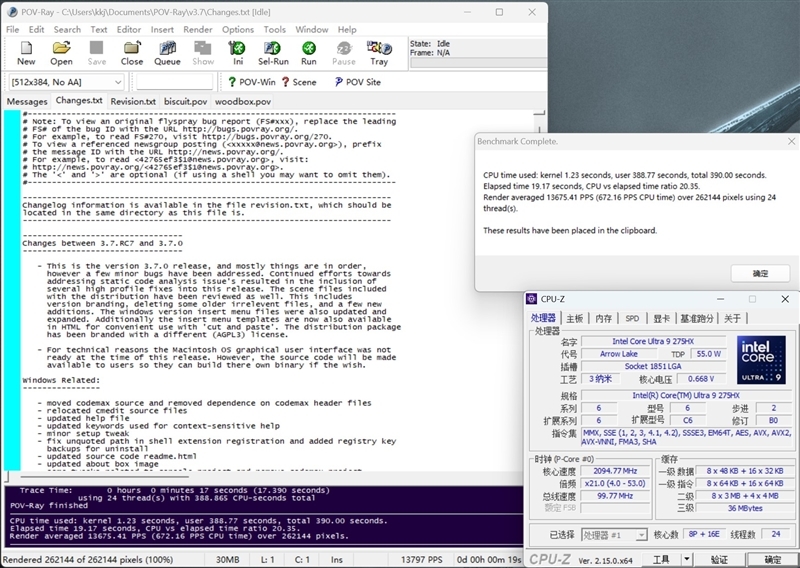
Task: Open the Editor menu
Action: pos(129,30)
